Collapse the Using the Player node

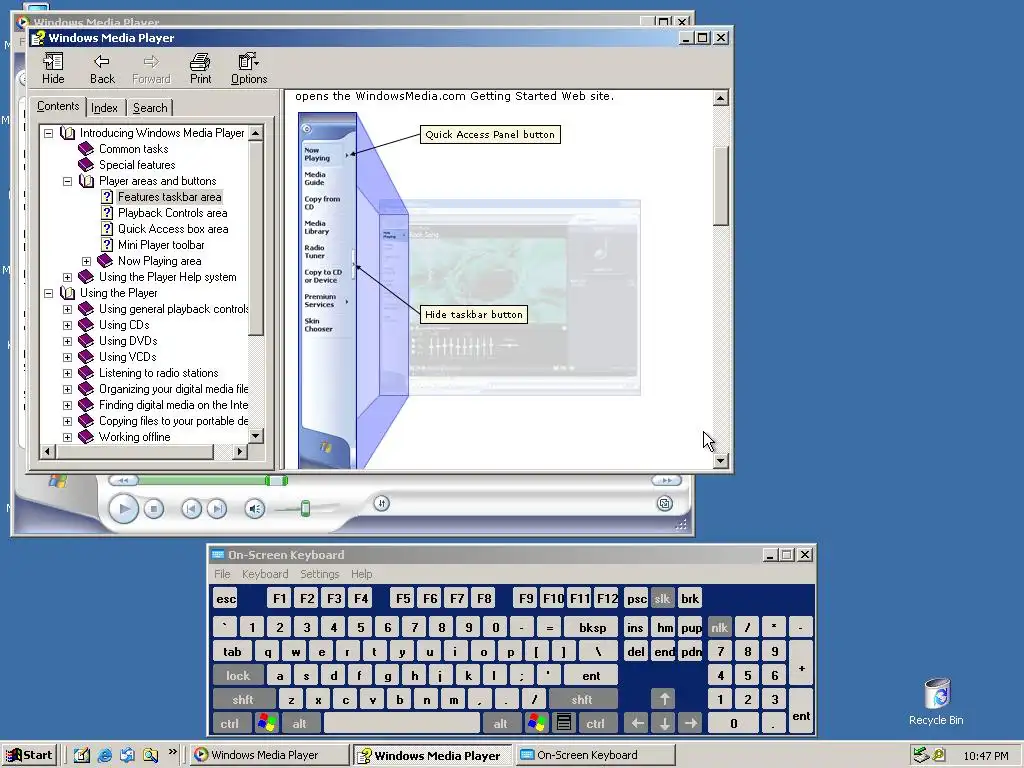[x=48, y=293]
